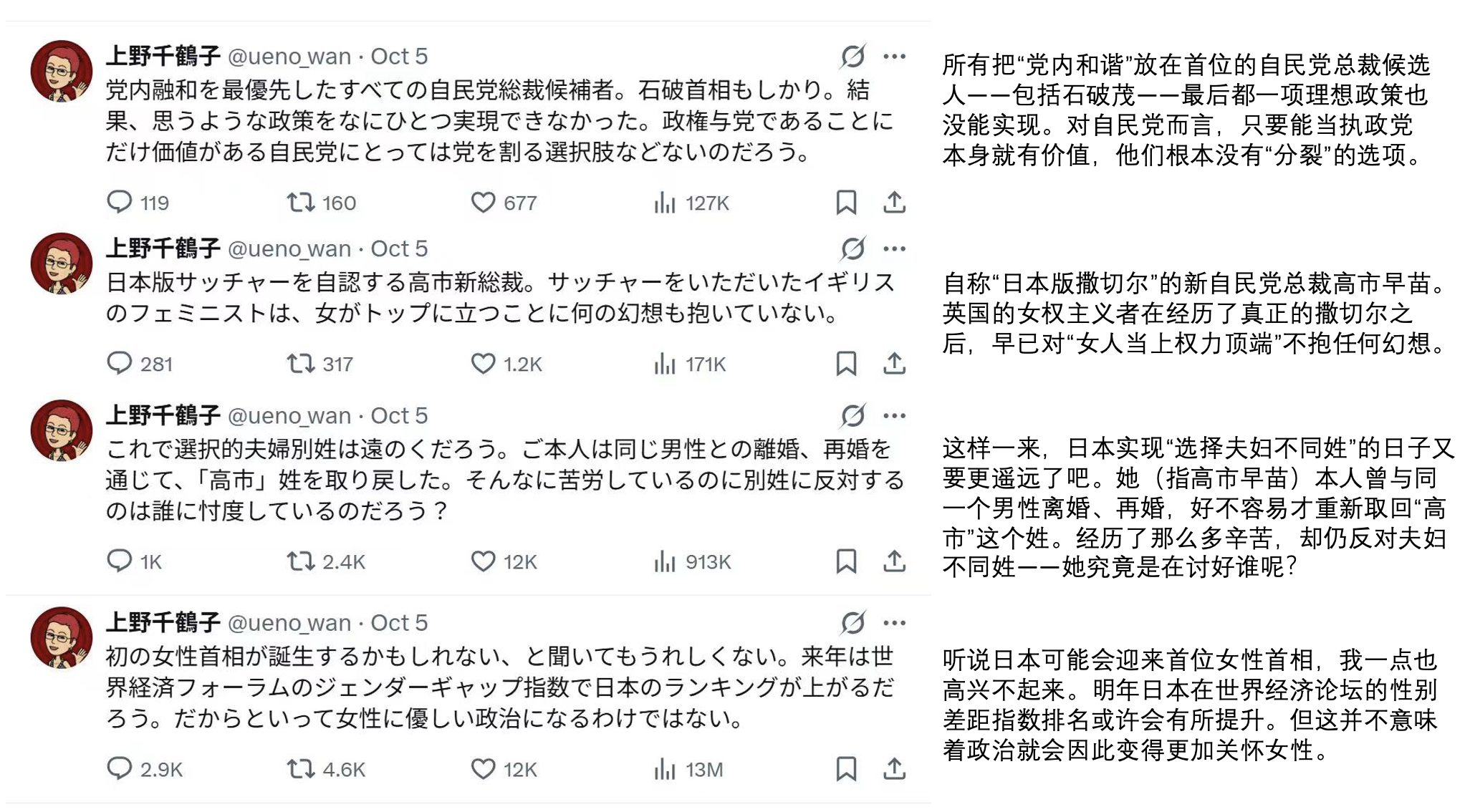Share the first tweet by 上野千鶴子
This screenshot has height=812, width=1470.
pos(894,203)
